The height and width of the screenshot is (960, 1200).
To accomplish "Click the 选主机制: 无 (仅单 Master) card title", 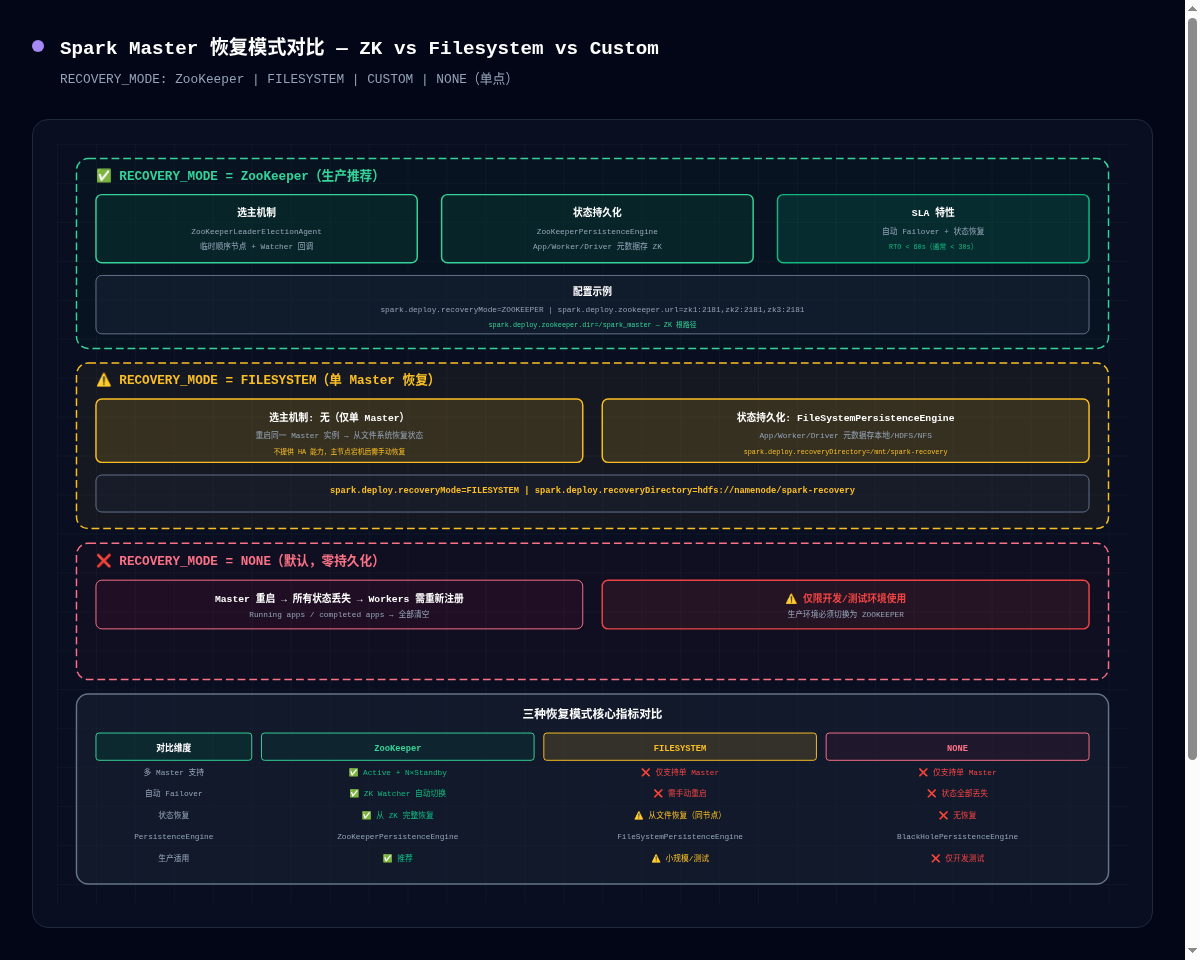I will pyautogui.click(x=337, y=418).
